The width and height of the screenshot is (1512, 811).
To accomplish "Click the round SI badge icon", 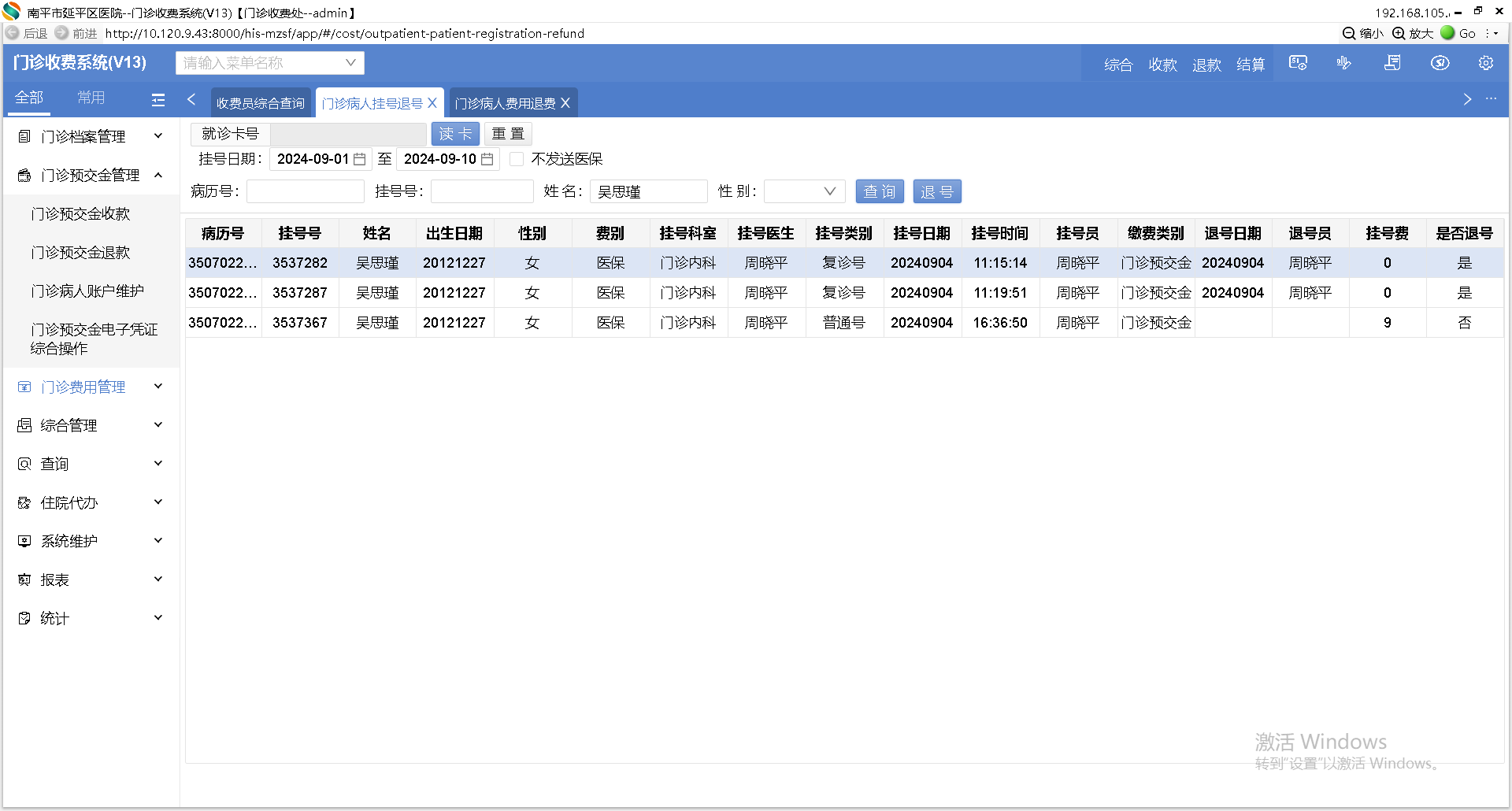I will (x=1440, y=63).
